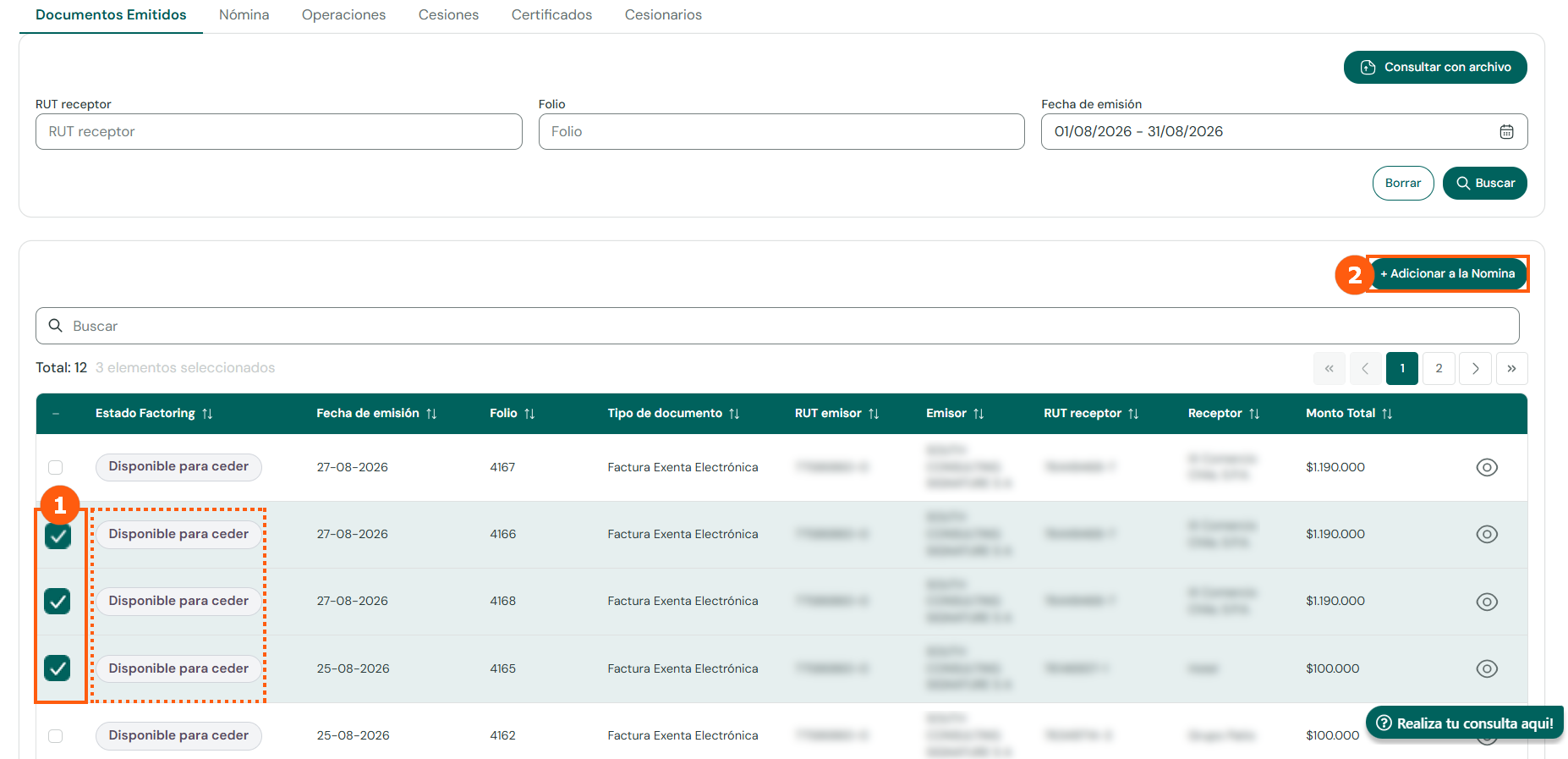Image resolution: width=1568 pixels, height=759 pixels.
Task: Open the Cesionarios tab
Action: (x=663, y=15)
